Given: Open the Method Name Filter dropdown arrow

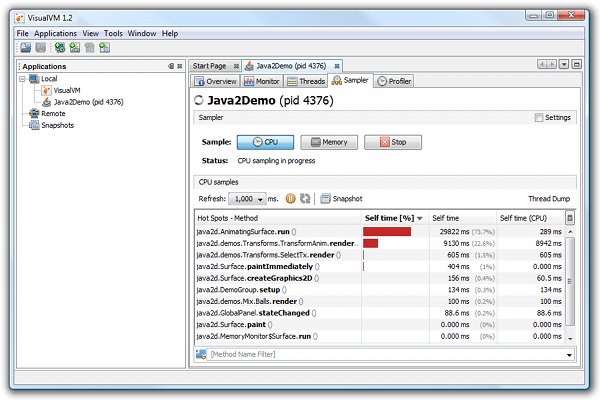Looking at the screenshot, I should coord(569,355).
